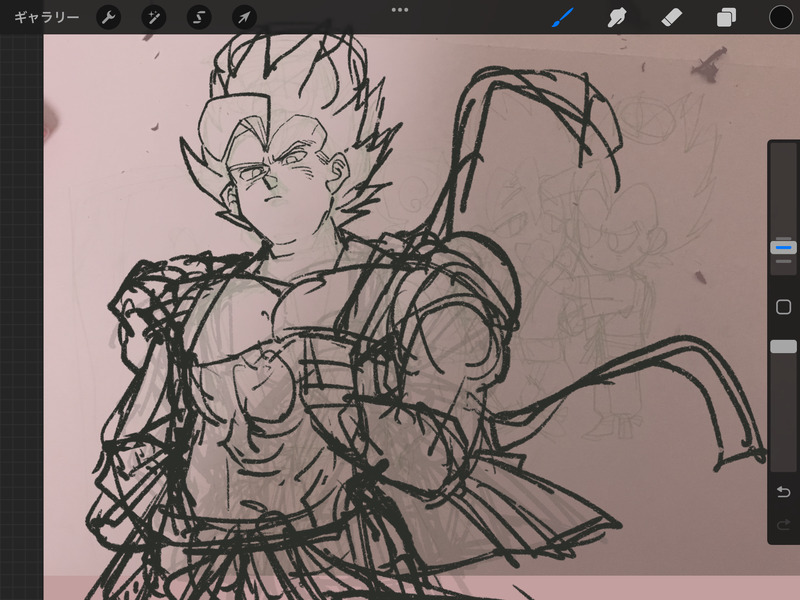Adjust the brush opacity slider handle
The width and height of the screenshot is (800, 600).
click(783, 346)
